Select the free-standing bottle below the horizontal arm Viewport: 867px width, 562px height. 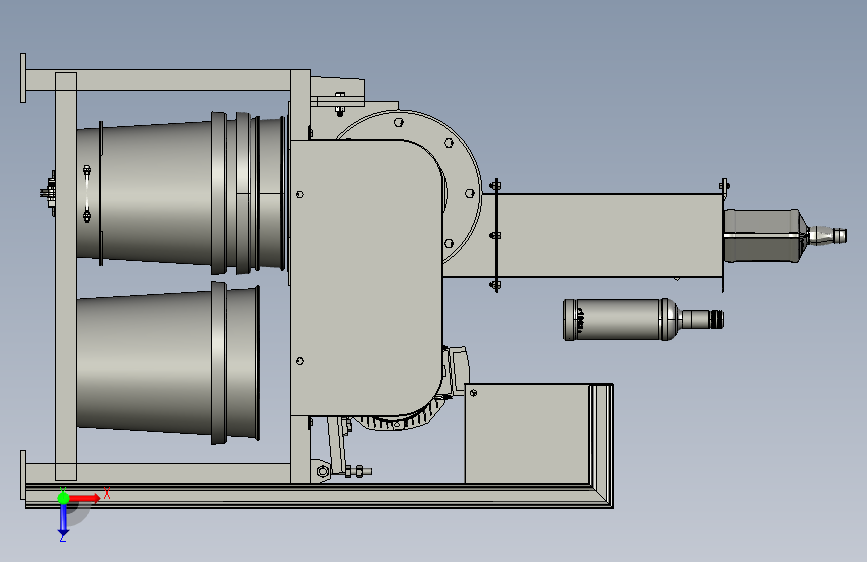click(643, 320)
